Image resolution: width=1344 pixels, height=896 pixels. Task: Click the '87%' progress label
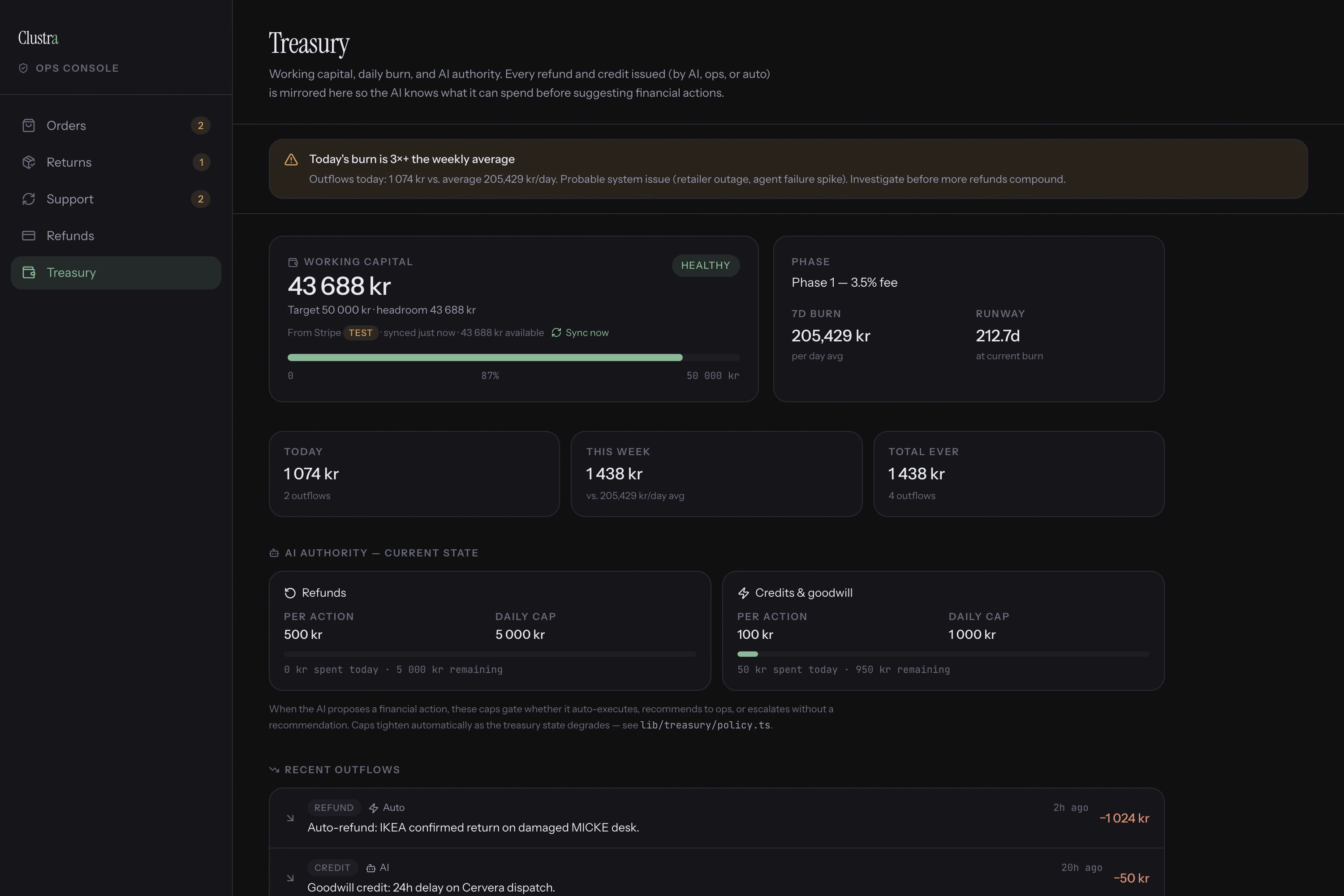(490, 375)
